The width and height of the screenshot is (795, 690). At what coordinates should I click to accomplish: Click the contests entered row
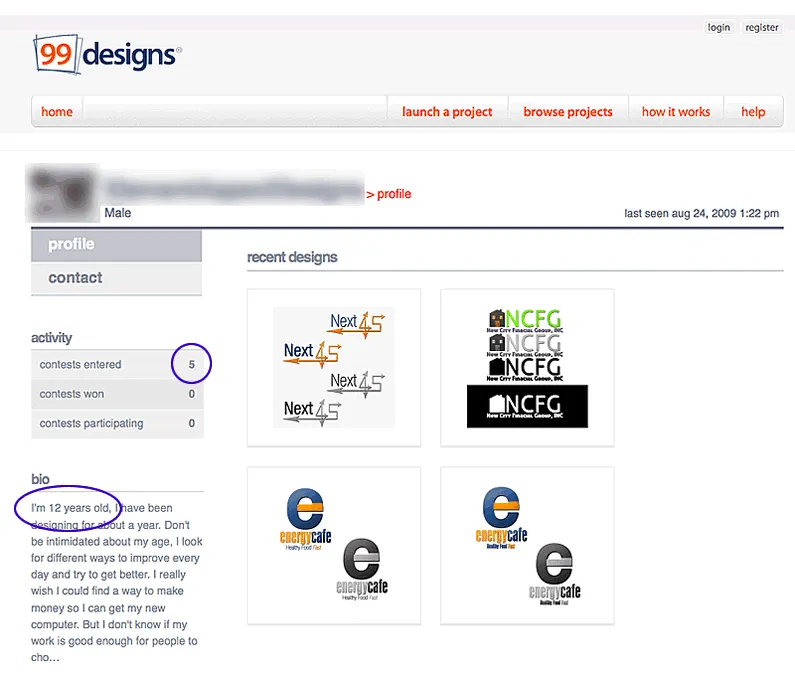(117, 365)
